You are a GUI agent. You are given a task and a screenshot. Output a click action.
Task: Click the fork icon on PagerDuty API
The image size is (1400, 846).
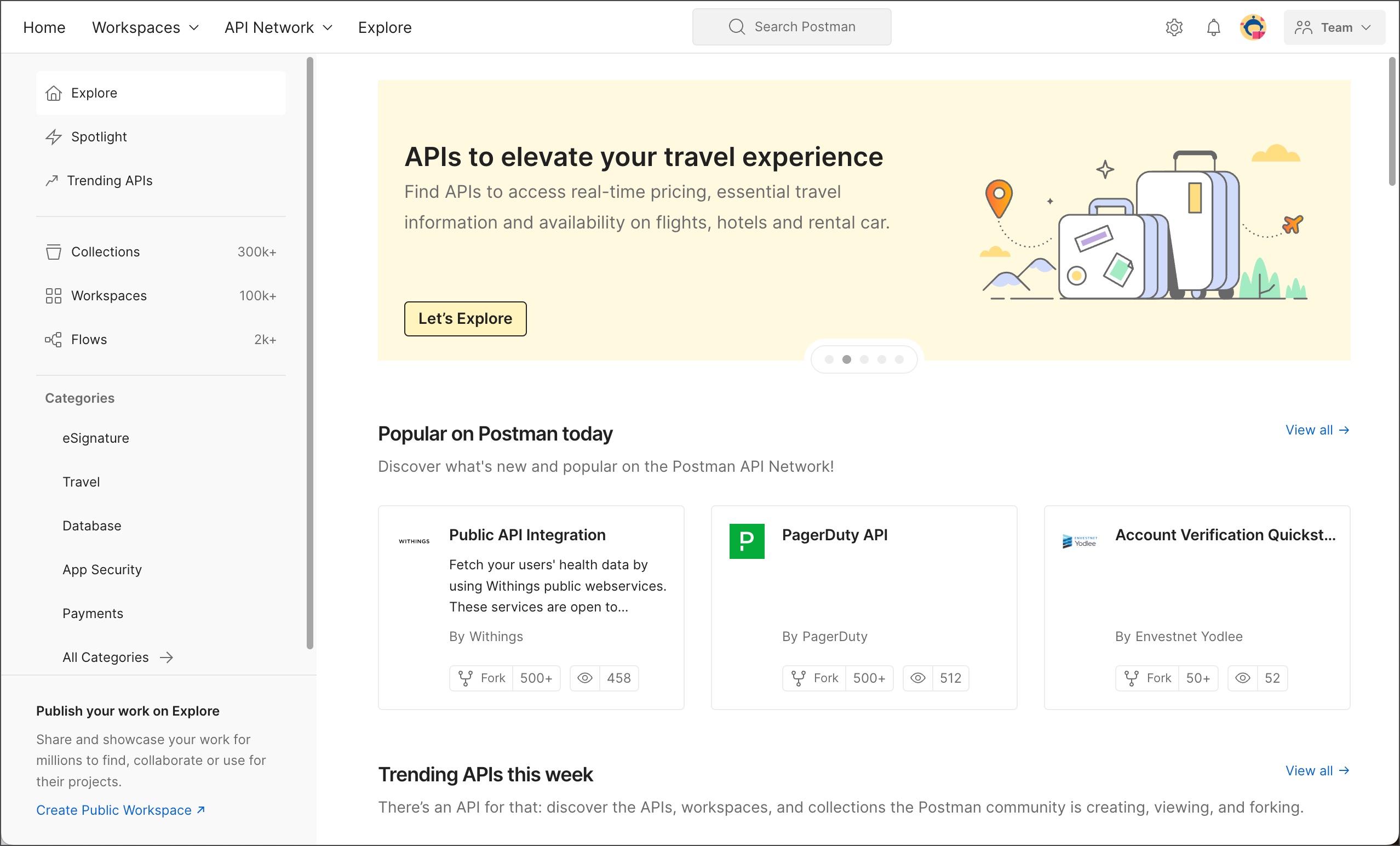coord(798,678)
